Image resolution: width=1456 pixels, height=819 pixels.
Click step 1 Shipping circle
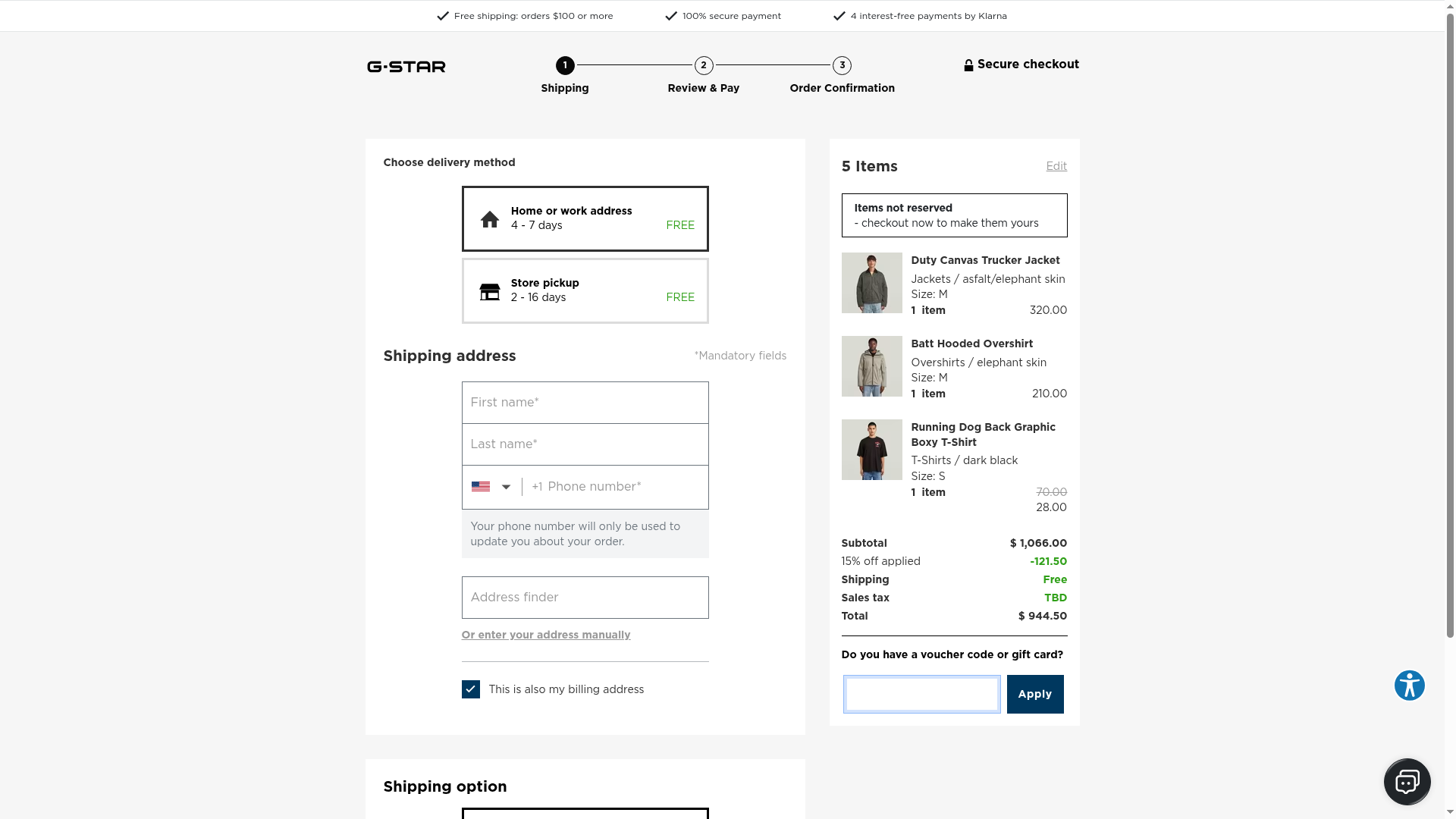click(565, 65)
